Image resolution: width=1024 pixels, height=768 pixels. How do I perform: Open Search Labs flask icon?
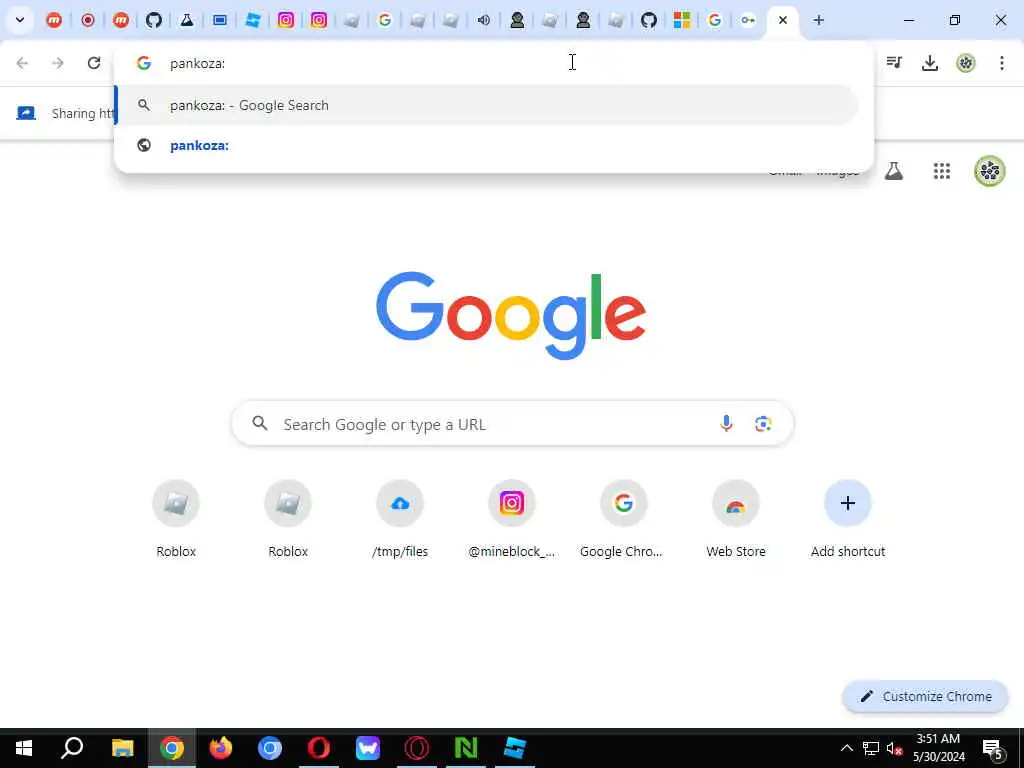click(x=894, y=171)
